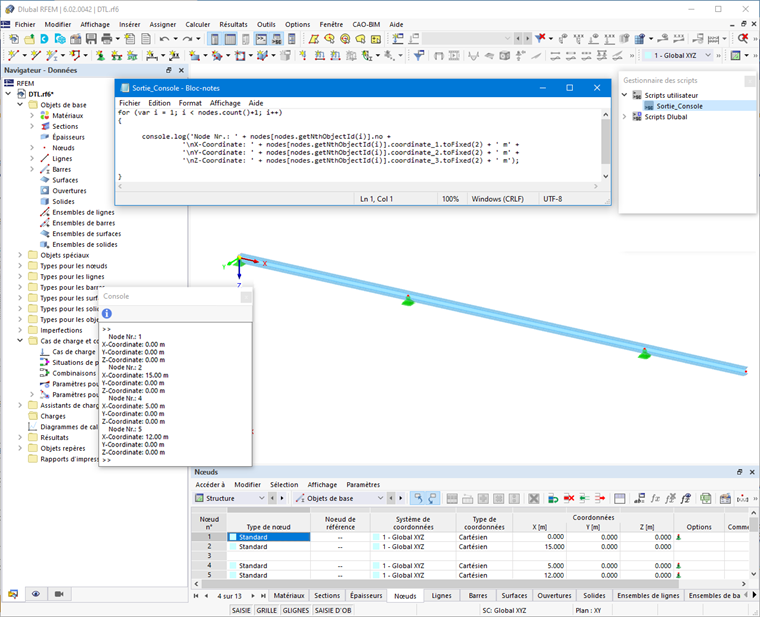The image size is (760, 617).
Task: Click the Standard color swatch in row 2
Action: tap(233, 547)
